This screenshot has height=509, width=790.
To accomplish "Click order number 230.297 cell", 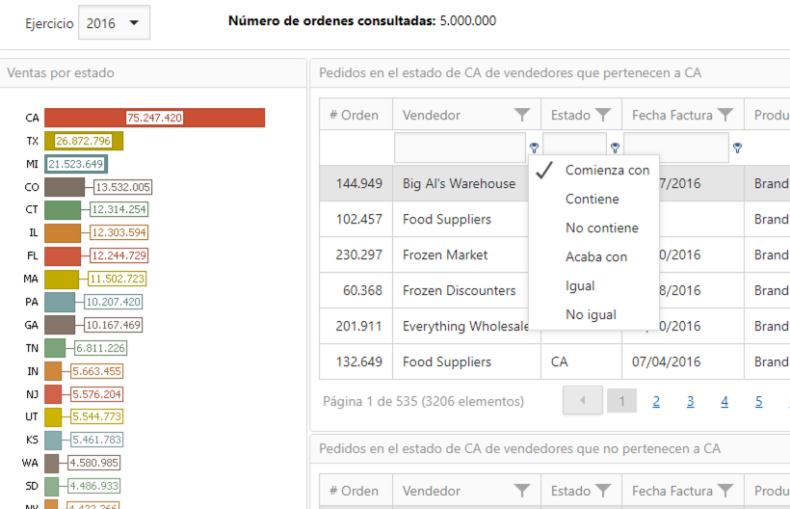I will point(356,255).
